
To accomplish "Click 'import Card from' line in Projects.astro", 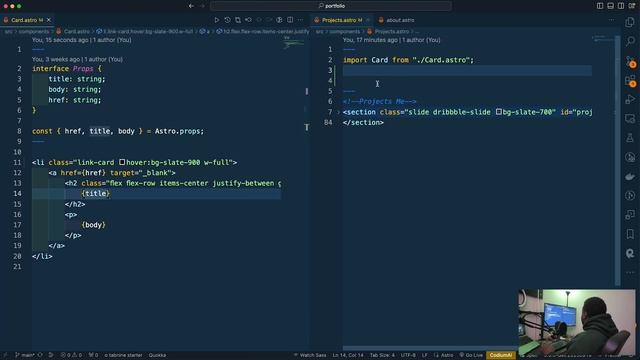I will (x=408, y=60).
